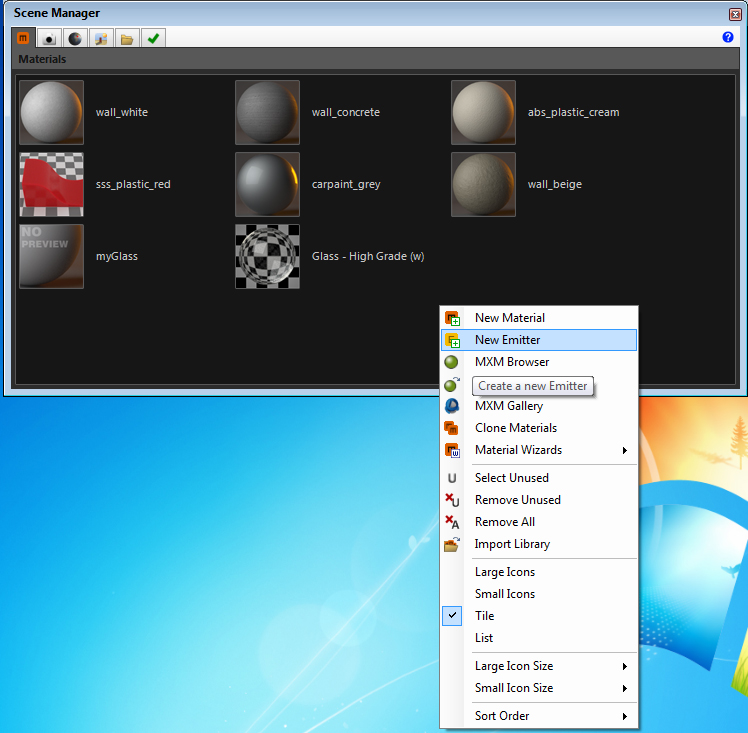Viewport: 748px width, 733px height.
Task: Switch to the Cameras tab icon
Action: coord(49,39)
